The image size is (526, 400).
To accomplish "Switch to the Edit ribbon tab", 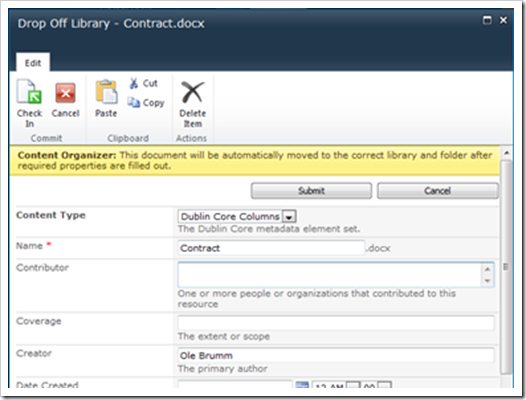I will click(x=33, y=63).
